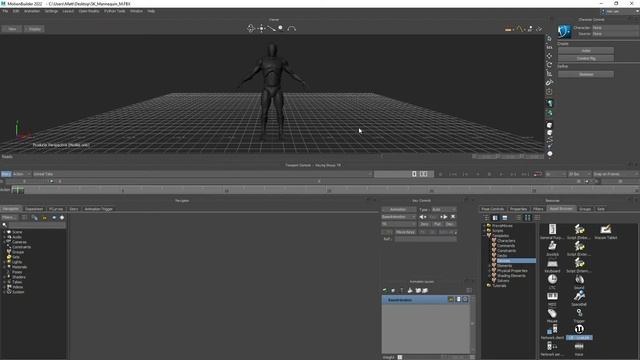Open the Snap on Frames dropdown
This screenshot has height=360, width=640.
[x=616, y=174]
